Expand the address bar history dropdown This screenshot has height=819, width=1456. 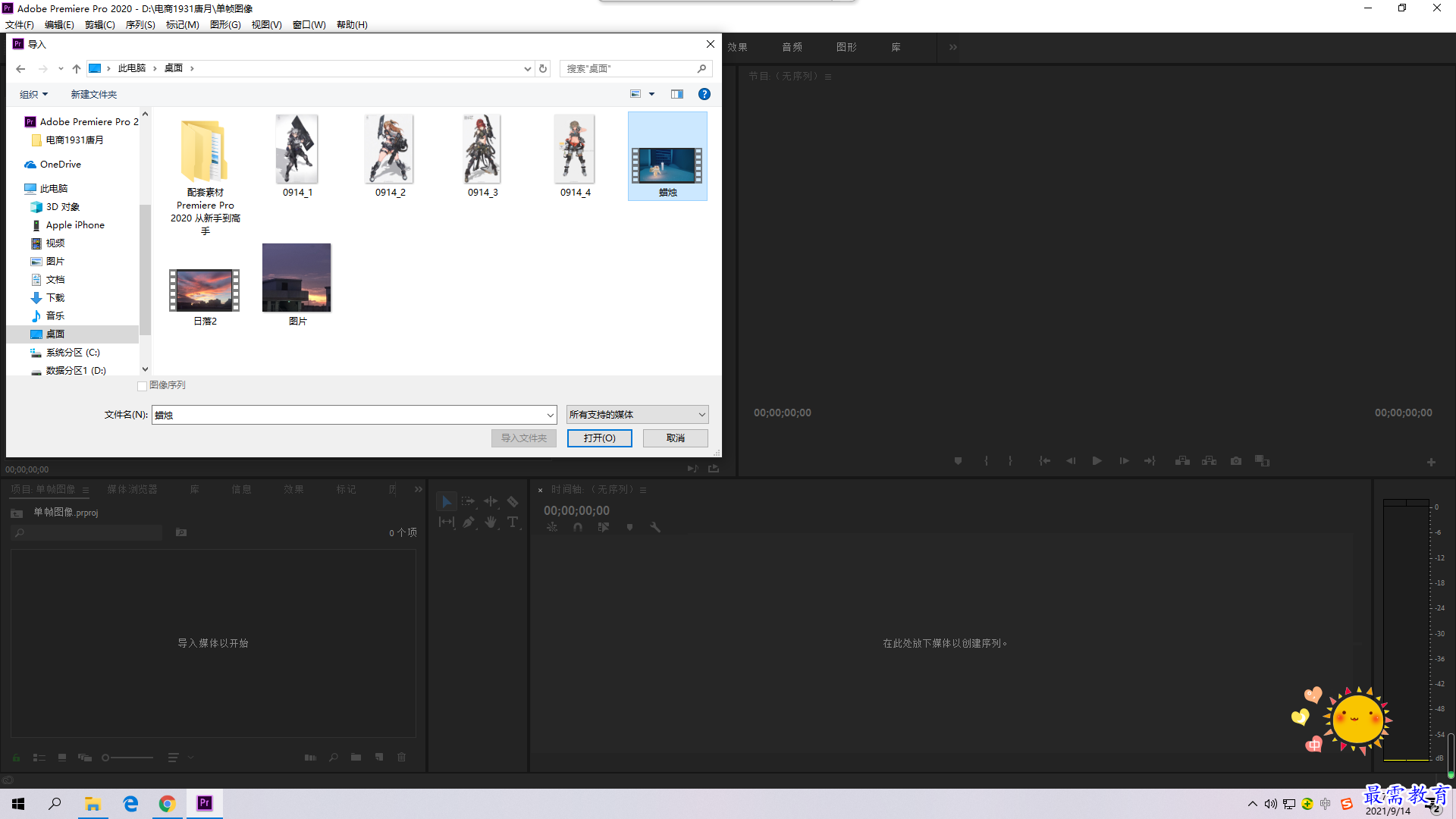[528, 68]
